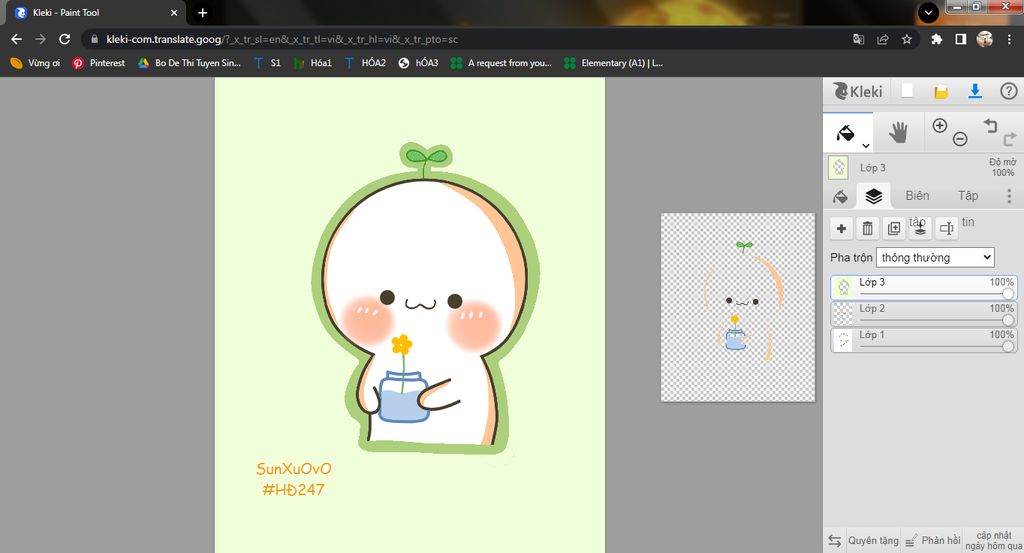The height and width of the screenshot is (553, 1024).
Task: Create a new blank image
Action: [x=907, y=91]
